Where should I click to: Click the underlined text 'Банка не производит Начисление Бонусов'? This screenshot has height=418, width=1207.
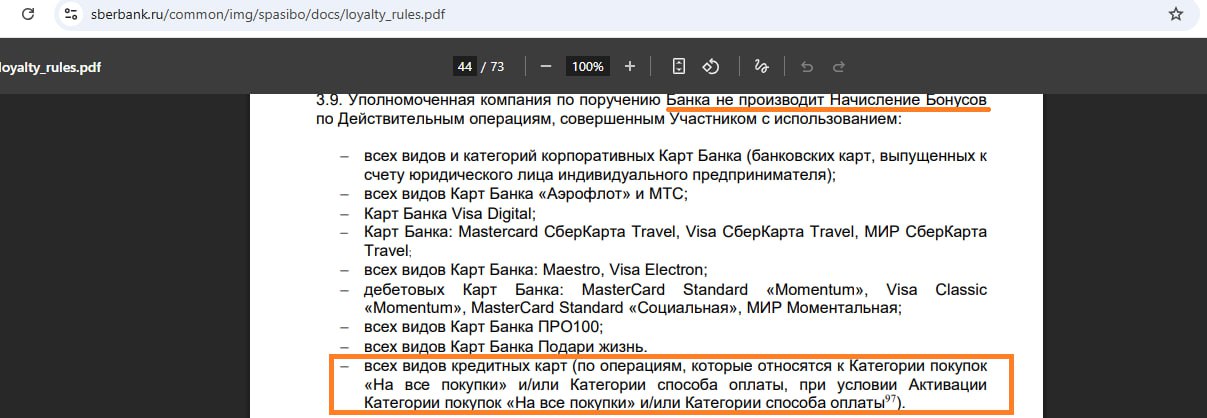pyautogui.click(x=826, y=100)
